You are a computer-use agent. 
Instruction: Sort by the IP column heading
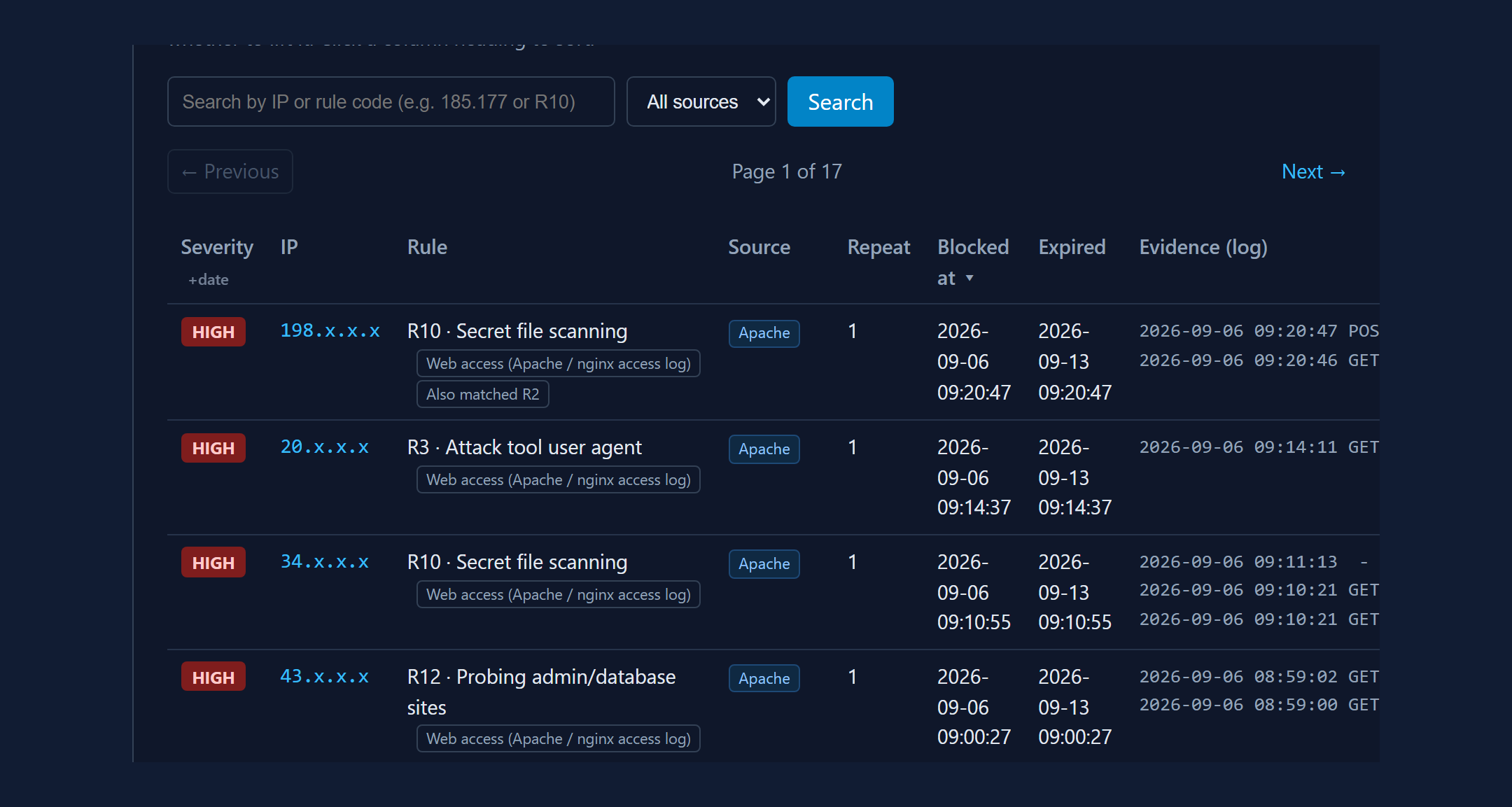tap(289, 247)
